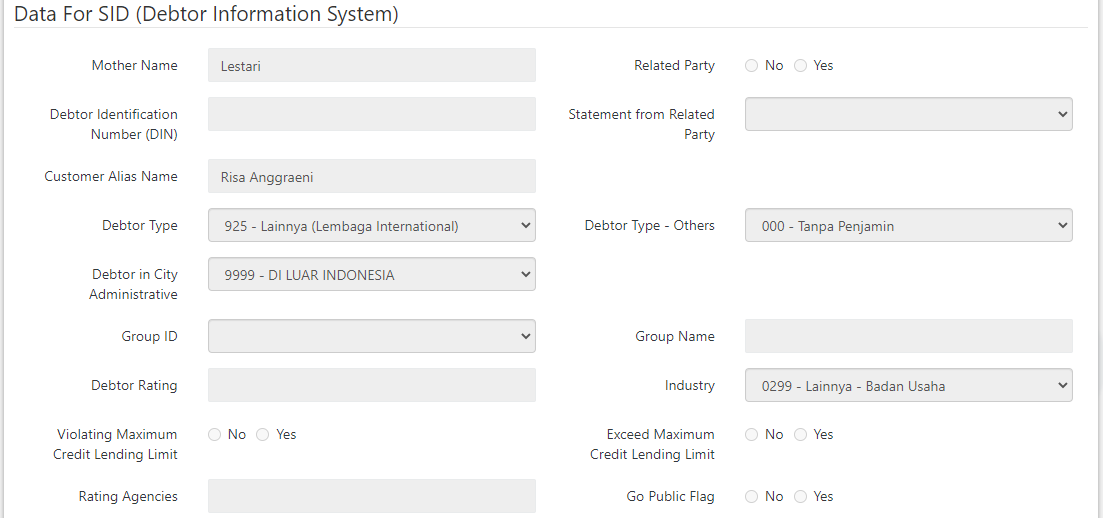The width and height of the screenshot is (1103, 518).
Task: Open the Industry dropdown
Action: (908, 386)
